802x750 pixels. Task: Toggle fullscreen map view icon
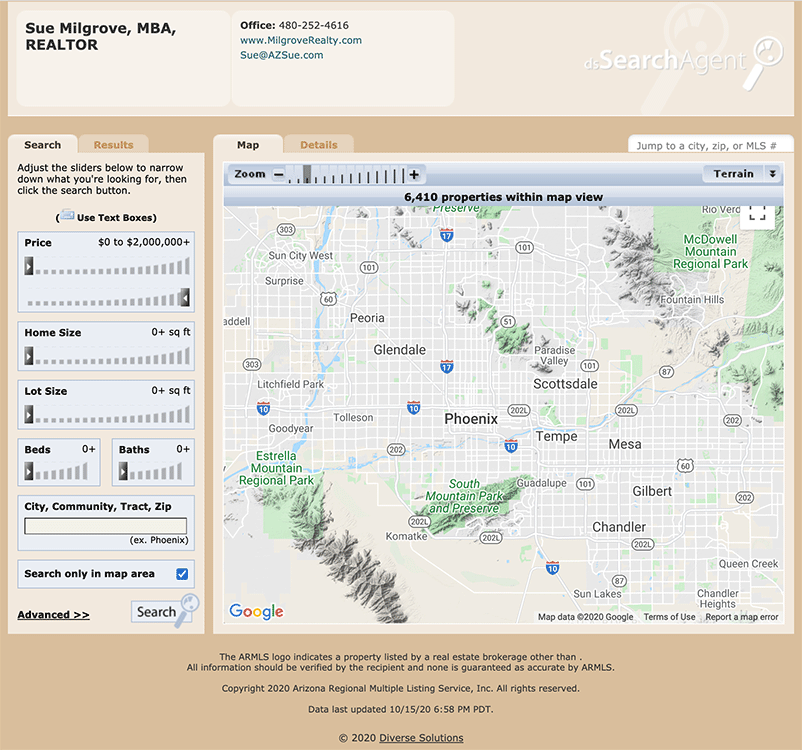(757, 215)
